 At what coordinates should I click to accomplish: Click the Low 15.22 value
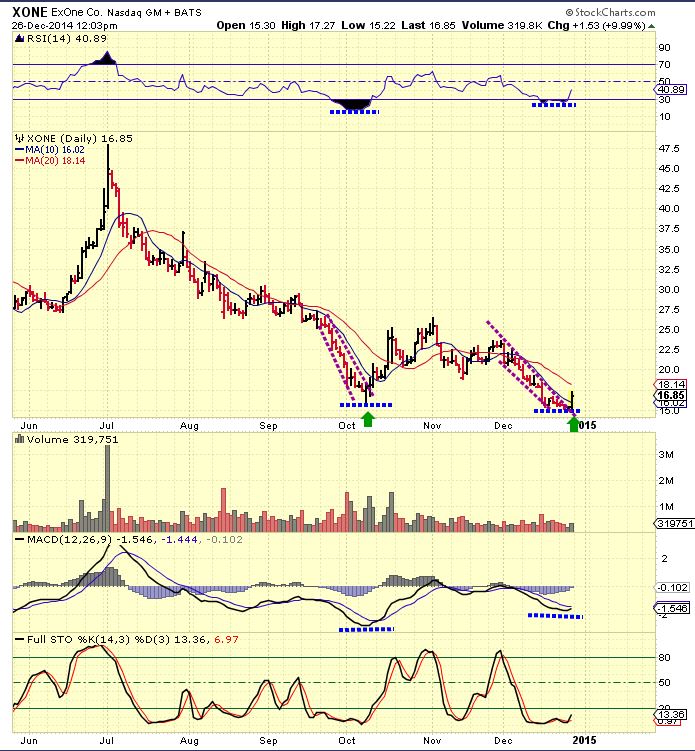pos(368,25)
